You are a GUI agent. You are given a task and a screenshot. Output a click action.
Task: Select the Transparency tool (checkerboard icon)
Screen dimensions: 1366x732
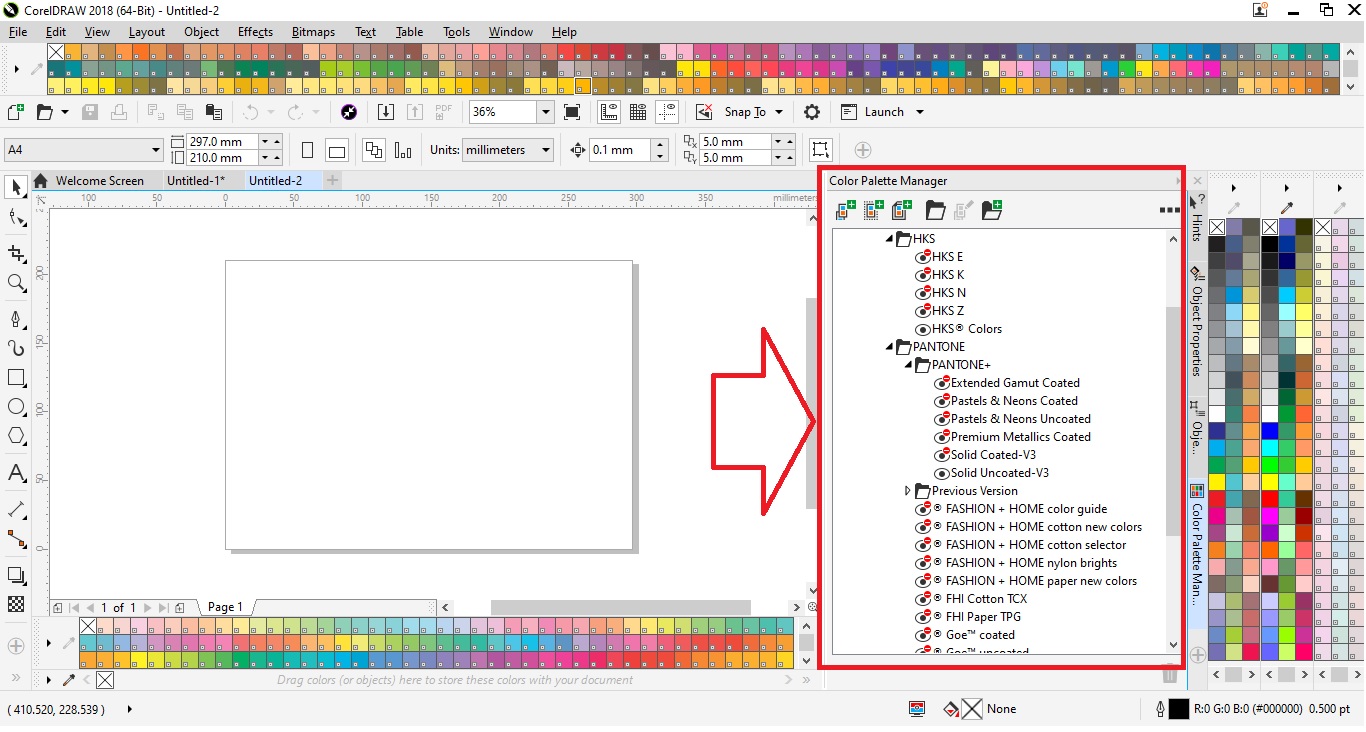click(16, 604)
